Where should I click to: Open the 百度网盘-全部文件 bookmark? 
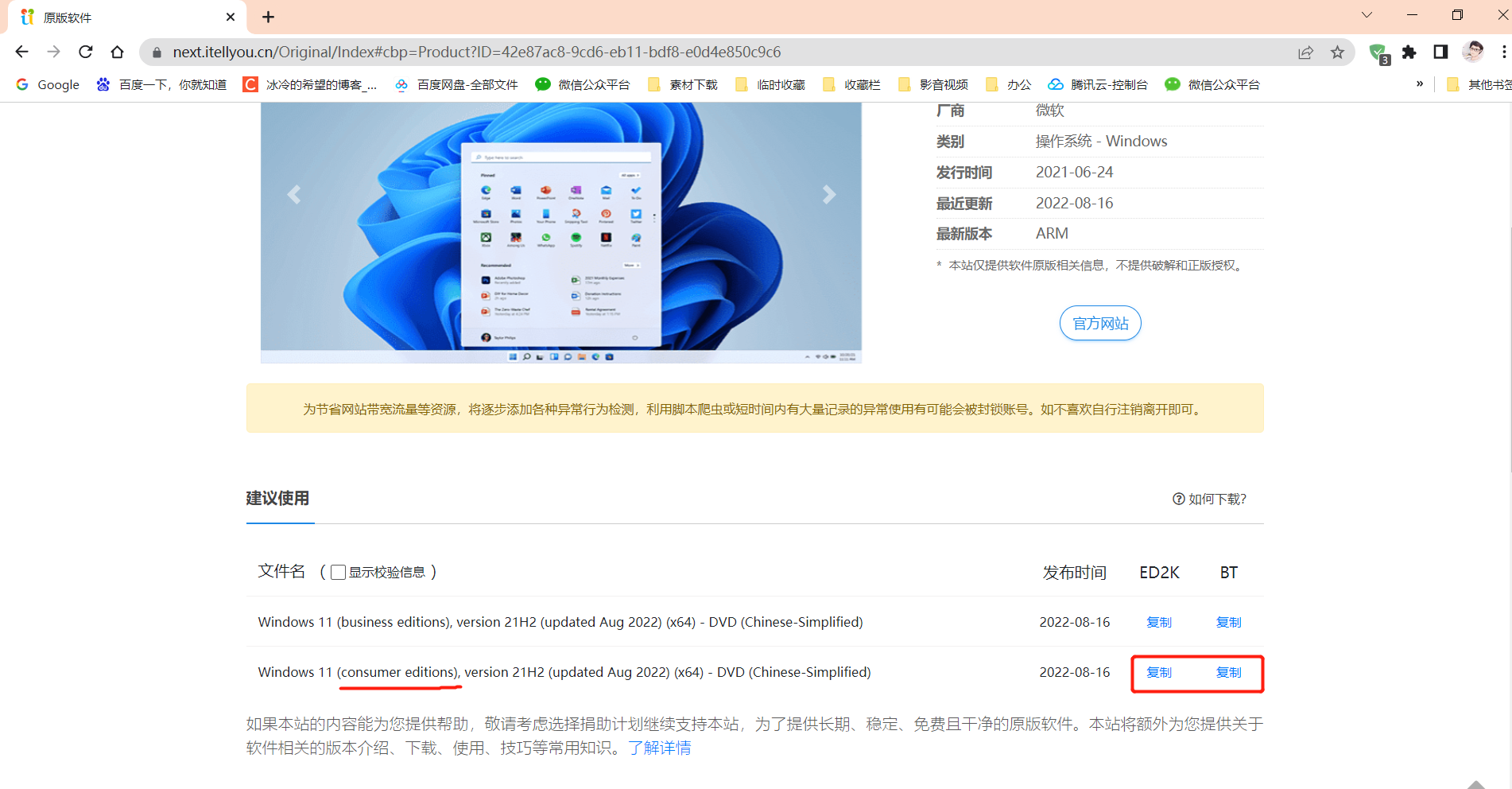(456, 84)
